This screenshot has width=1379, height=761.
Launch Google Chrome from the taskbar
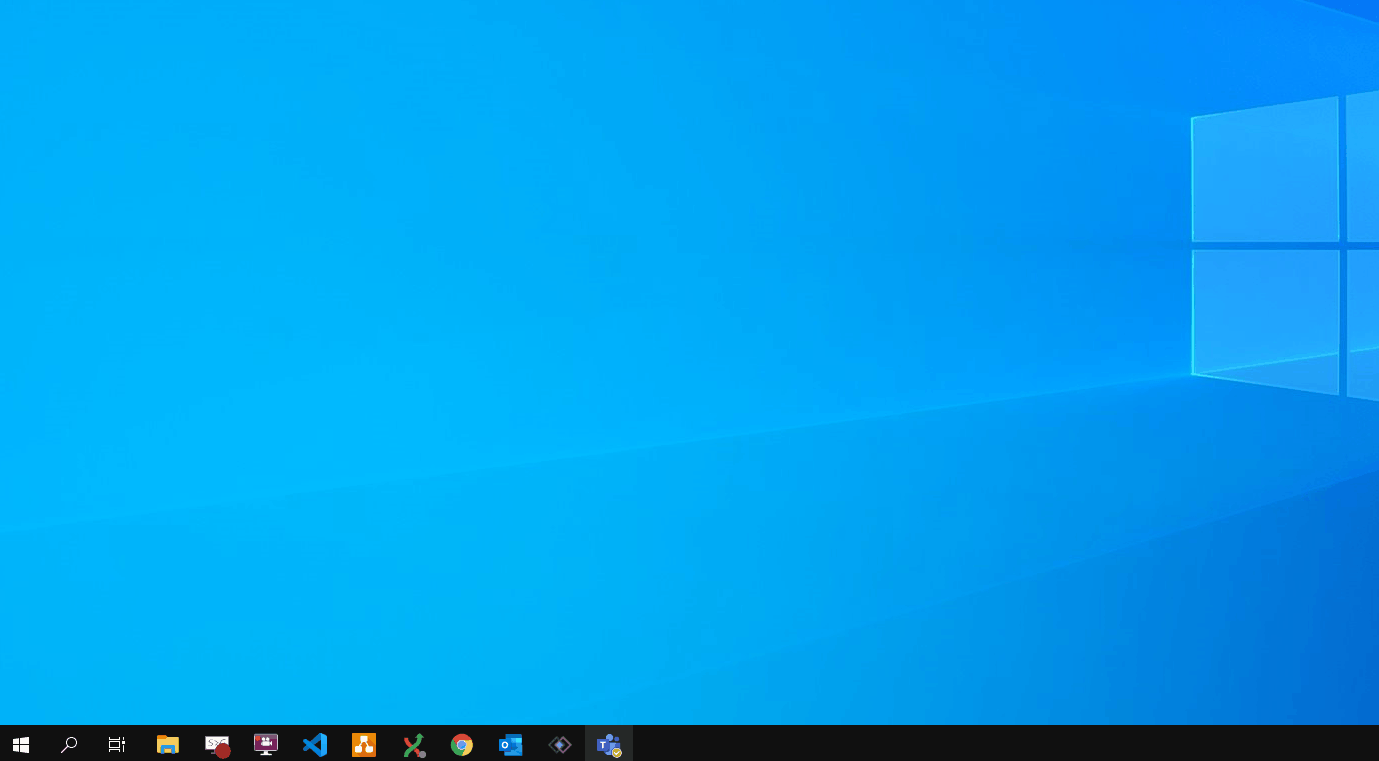[462, 744]
